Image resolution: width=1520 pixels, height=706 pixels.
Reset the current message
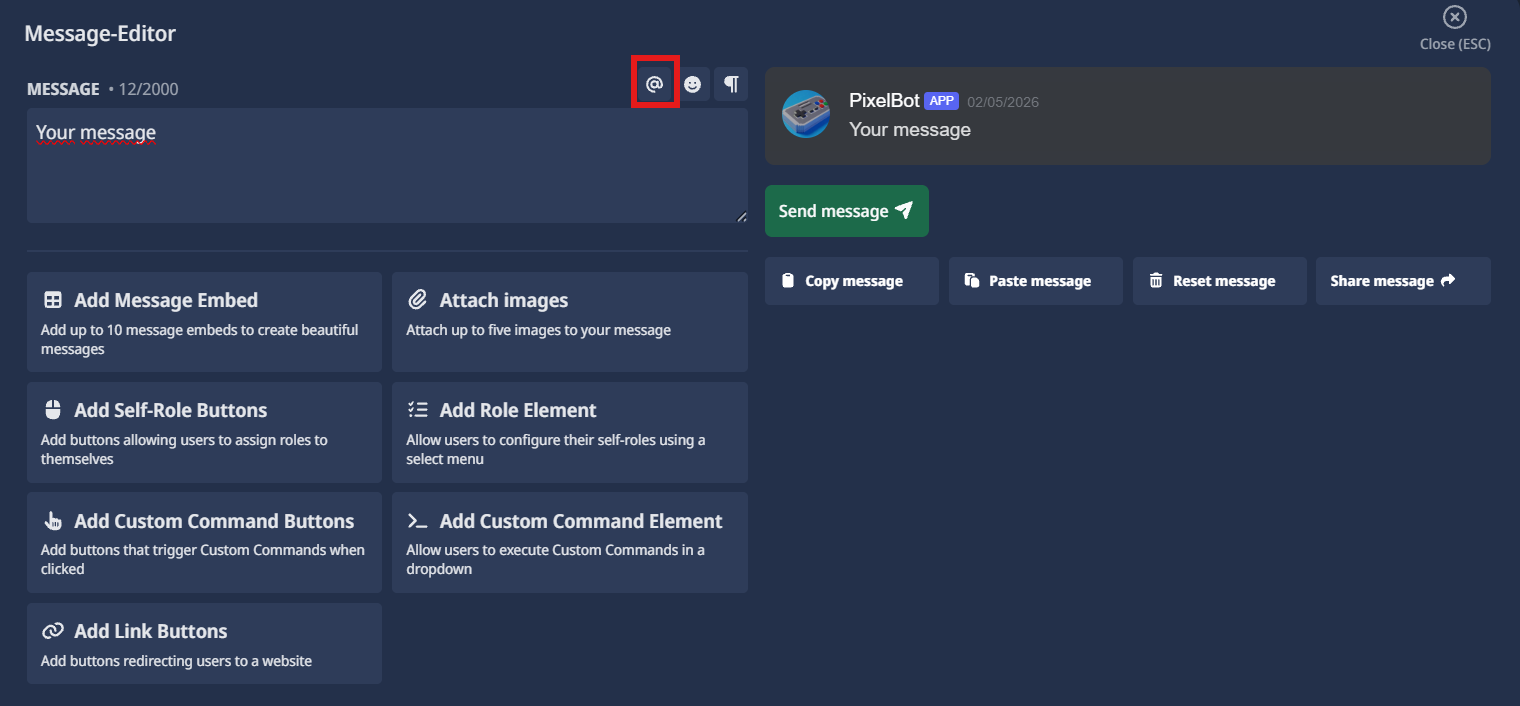tap(1219, 281)
